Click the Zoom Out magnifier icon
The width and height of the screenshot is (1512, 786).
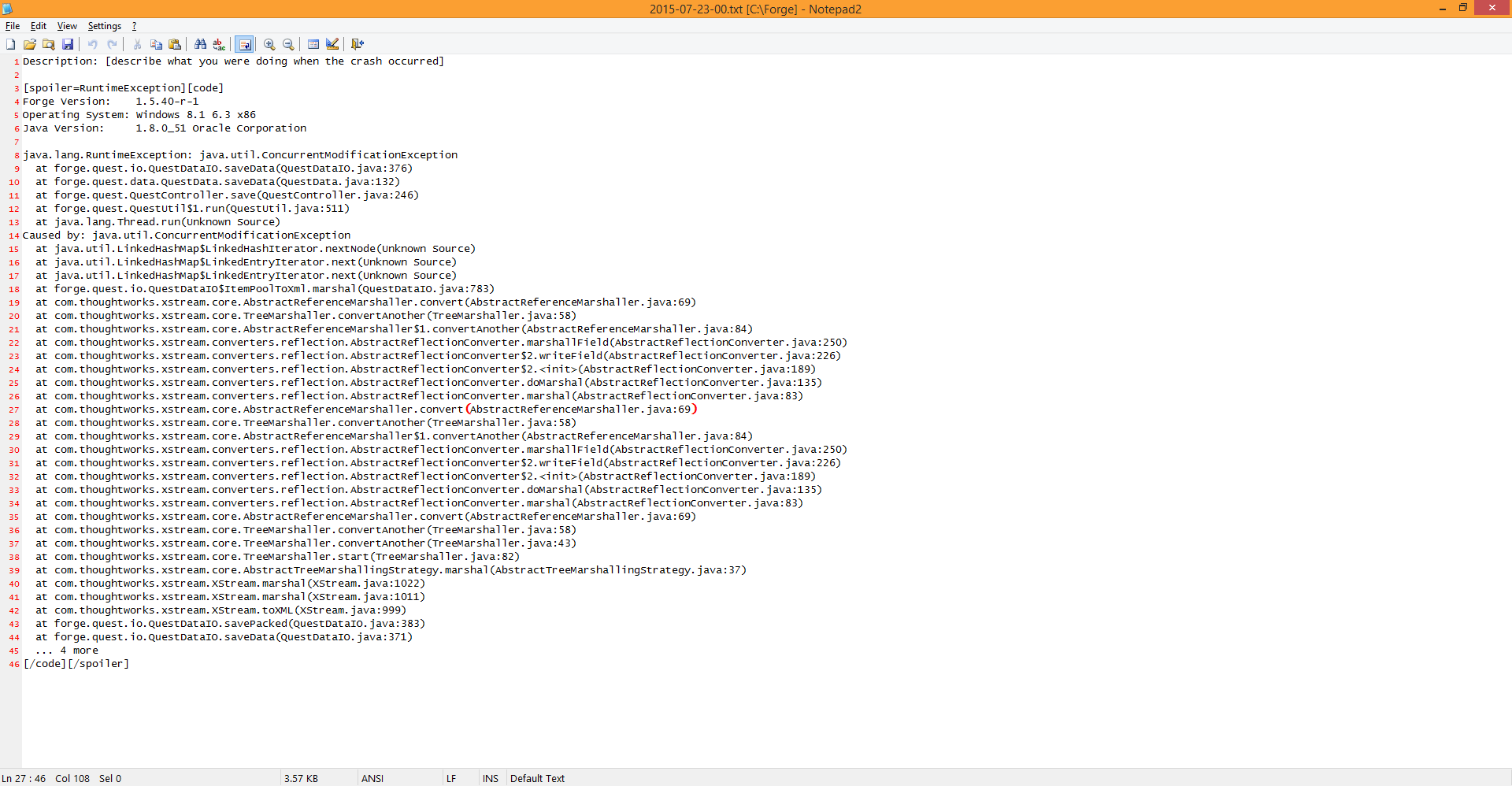[288, 44]
